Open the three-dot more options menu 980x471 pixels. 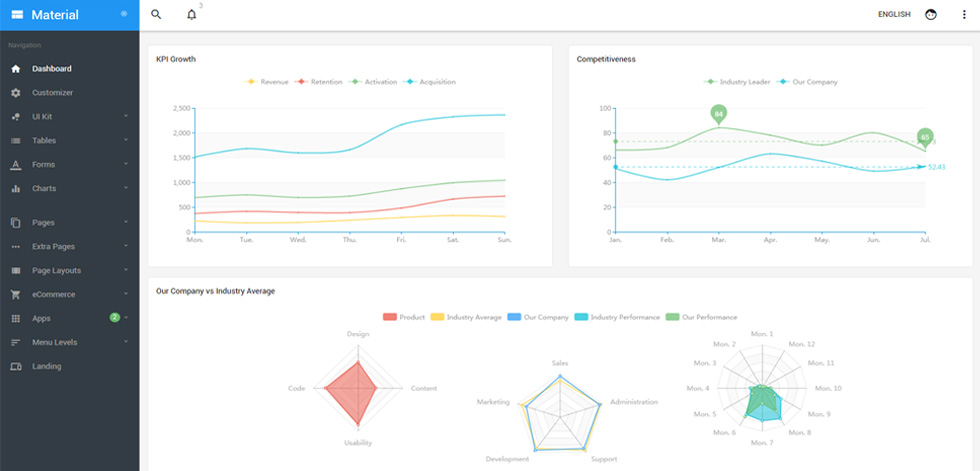click(964, 14)
